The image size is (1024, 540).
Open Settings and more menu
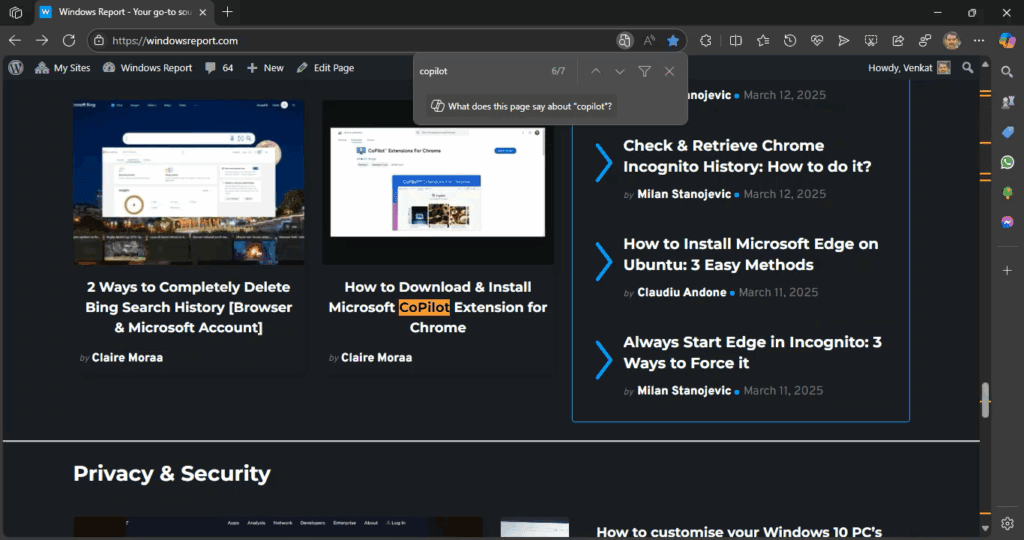[x=978, y=40]
